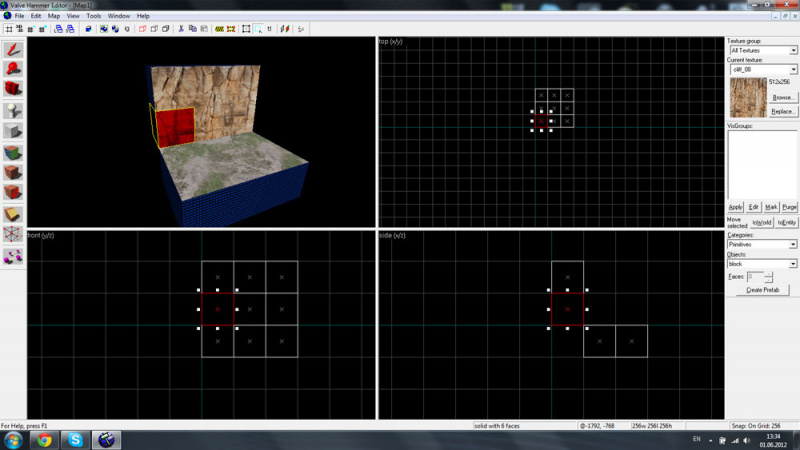Open the File menu
Viewport: 800px width, 450px height.
(x=19, y=16)
